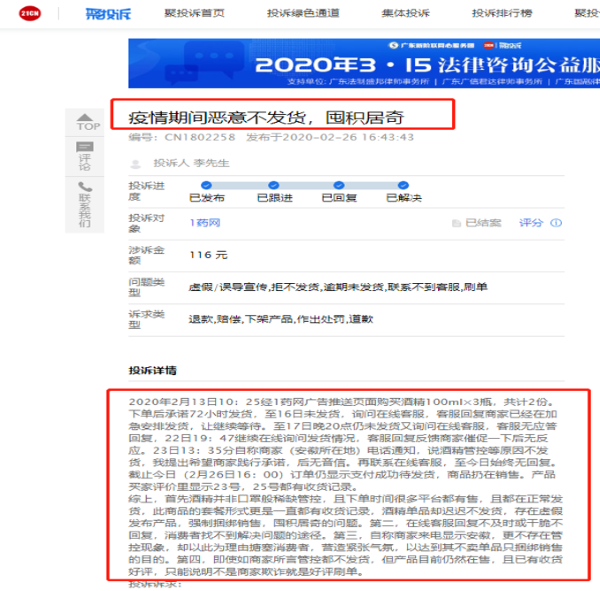600x591 pixels.
Task: Open the 聚投诉 site logo
Action: 108,14
